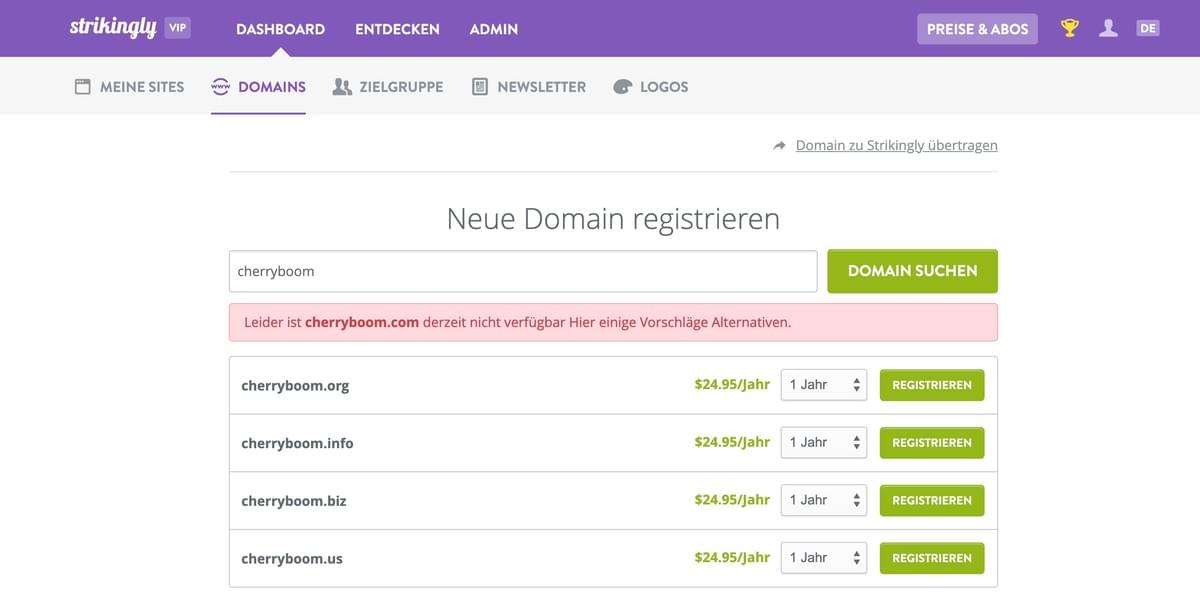Open the user profile icon

[x=1109, y=28]
